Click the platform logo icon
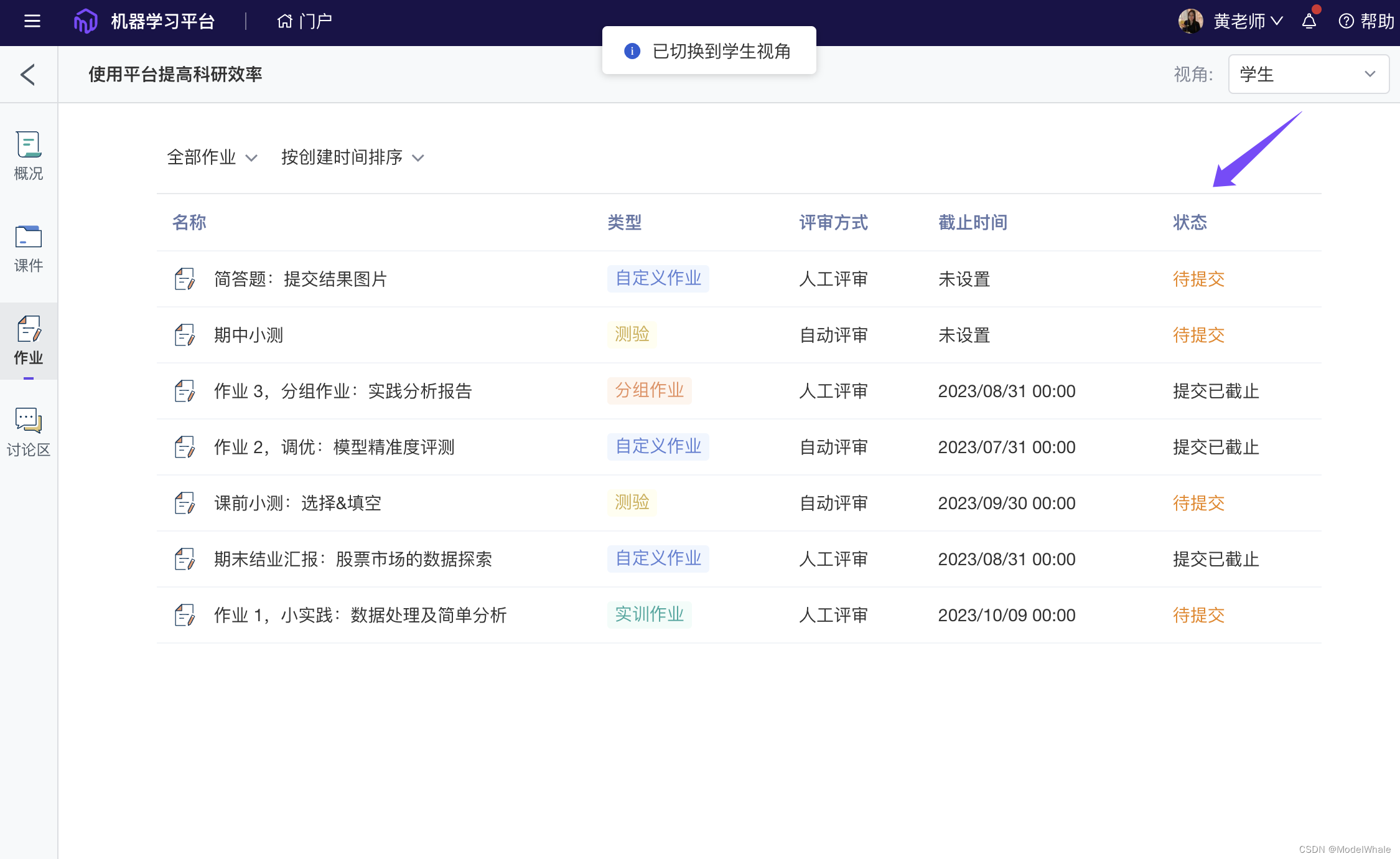The image size is (1400, 859). click(85, 21)
